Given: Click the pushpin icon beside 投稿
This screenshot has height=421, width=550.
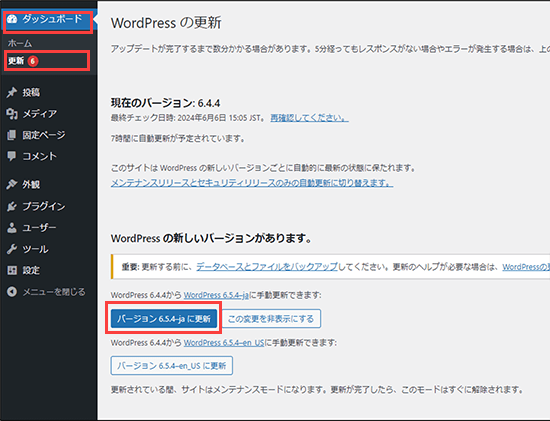Looking at the screenshot, I should pyautogui.click(x=12, y=93).
